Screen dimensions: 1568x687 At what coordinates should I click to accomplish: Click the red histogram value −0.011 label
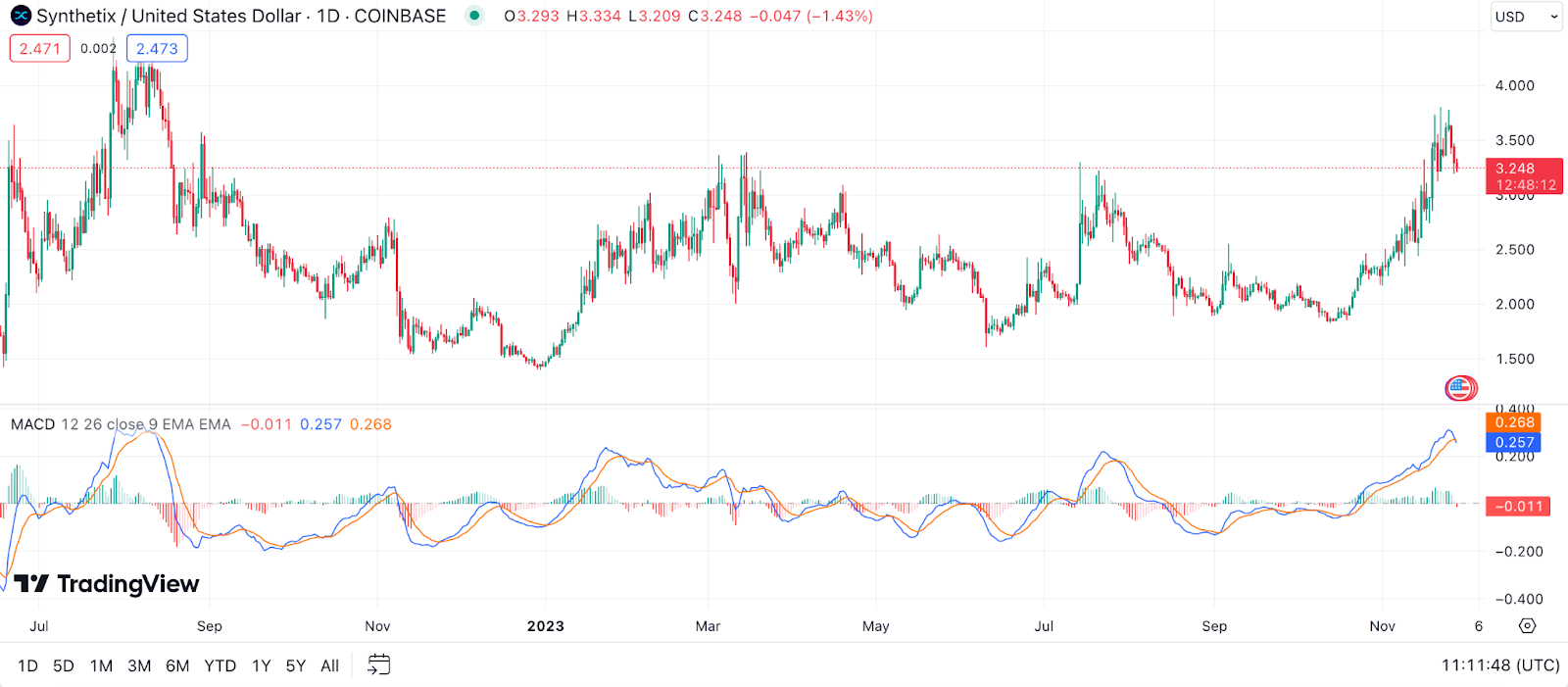coord(1518,507)
